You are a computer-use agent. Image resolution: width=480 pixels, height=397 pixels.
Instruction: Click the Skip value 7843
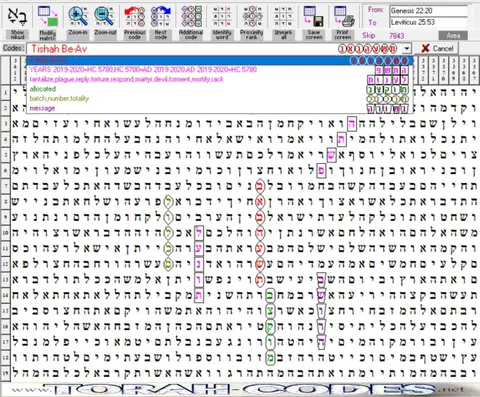coord(396,36)
